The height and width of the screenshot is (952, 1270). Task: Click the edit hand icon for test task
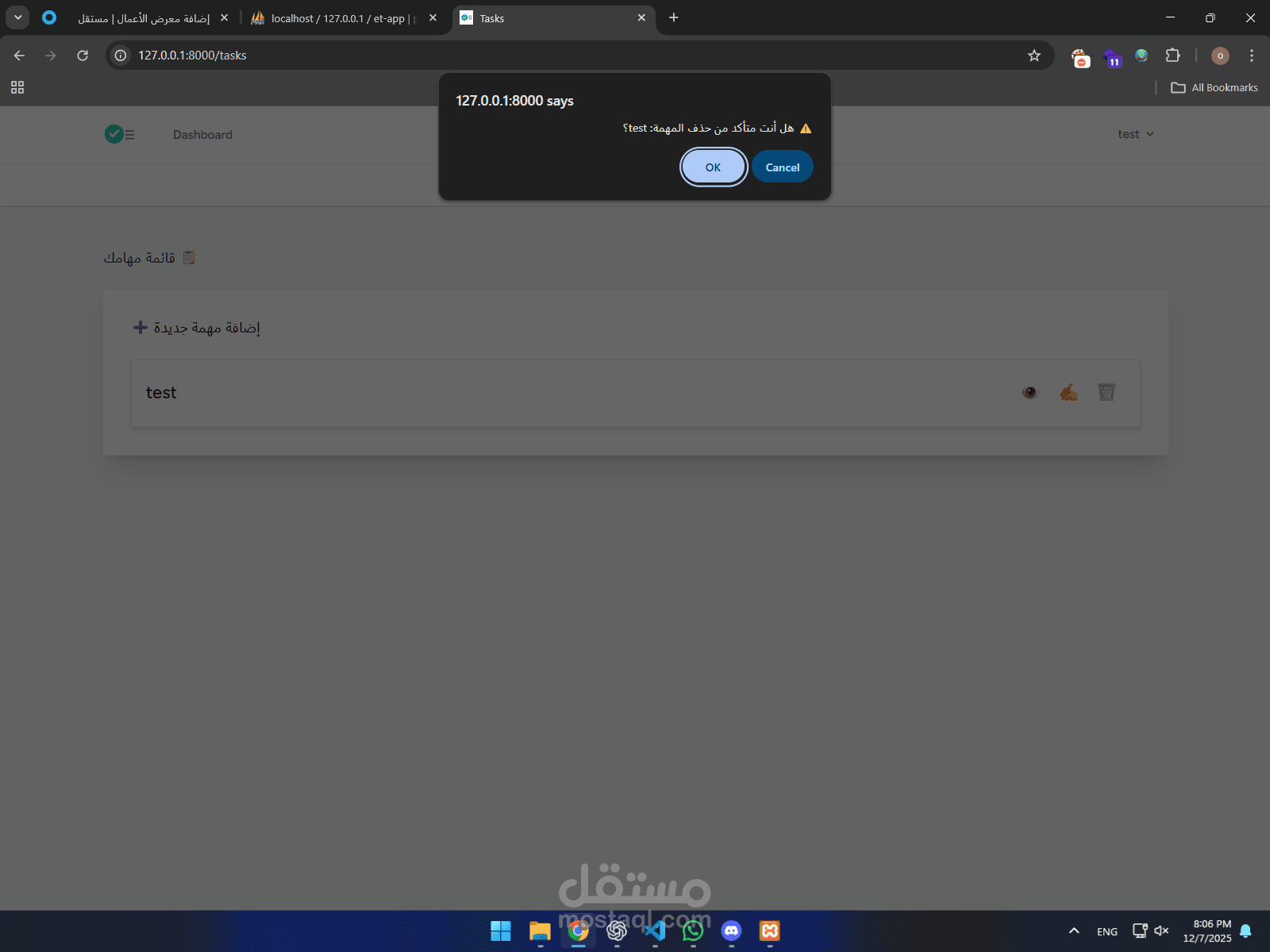coord(1068,392)
